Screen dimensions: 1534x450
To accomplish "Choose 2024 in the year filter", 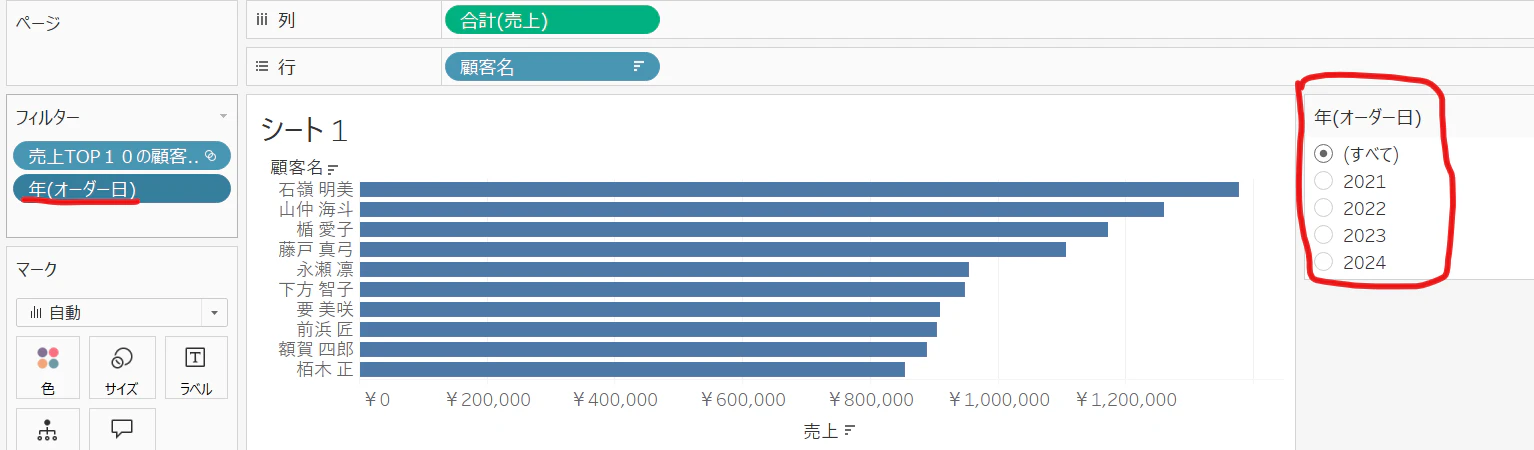I will click(1323, 262).
